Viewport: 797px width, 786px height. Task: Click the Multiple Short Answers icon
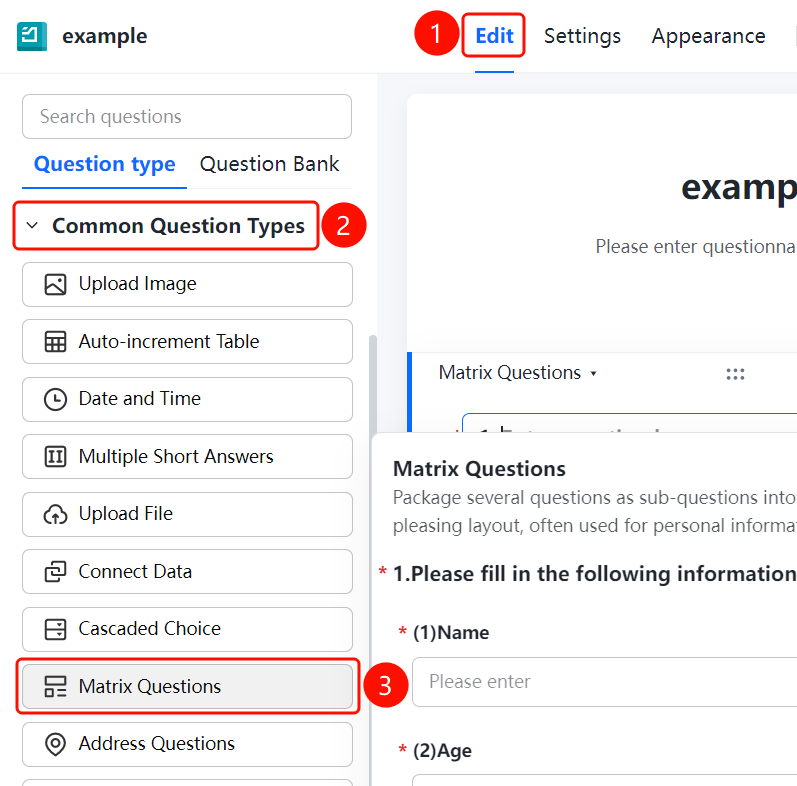[x=55, y=457]
